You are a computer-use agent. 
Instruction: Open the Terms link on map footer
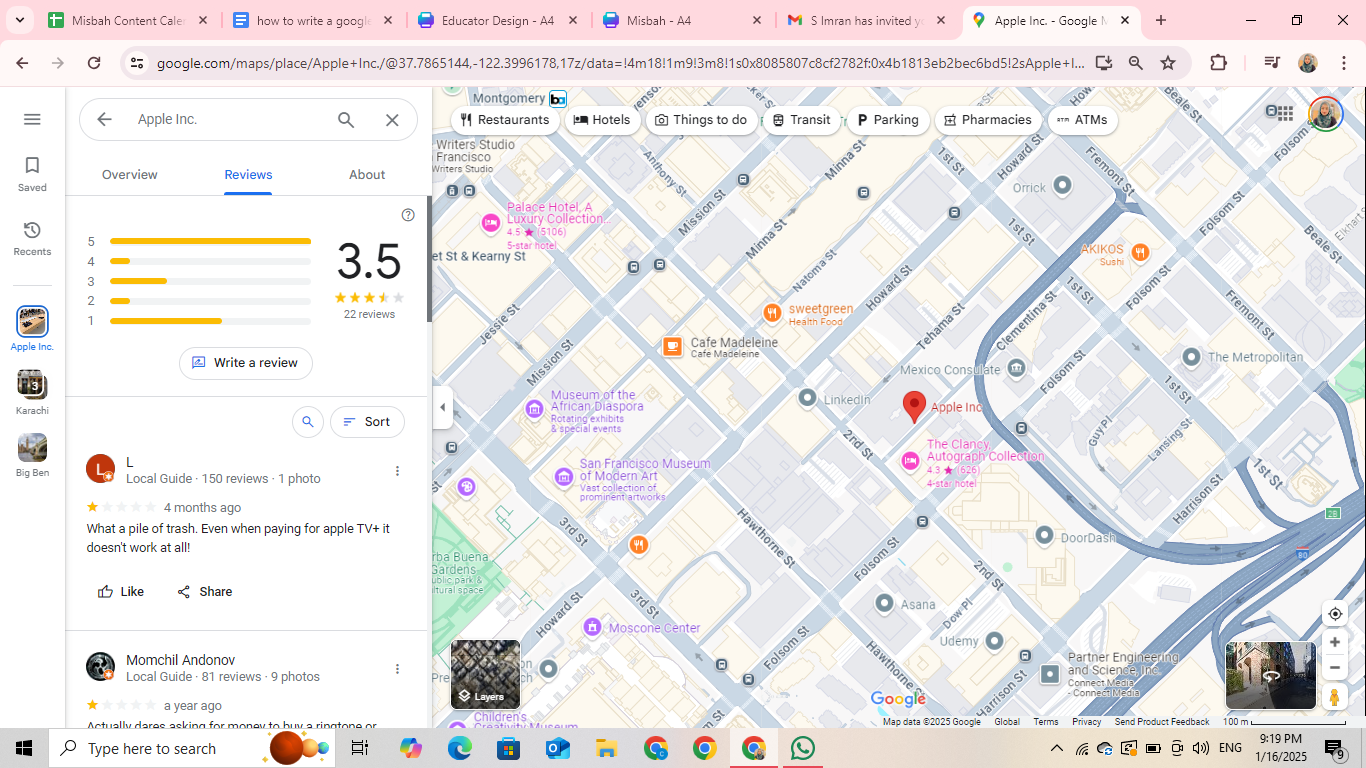point(1046,722)
